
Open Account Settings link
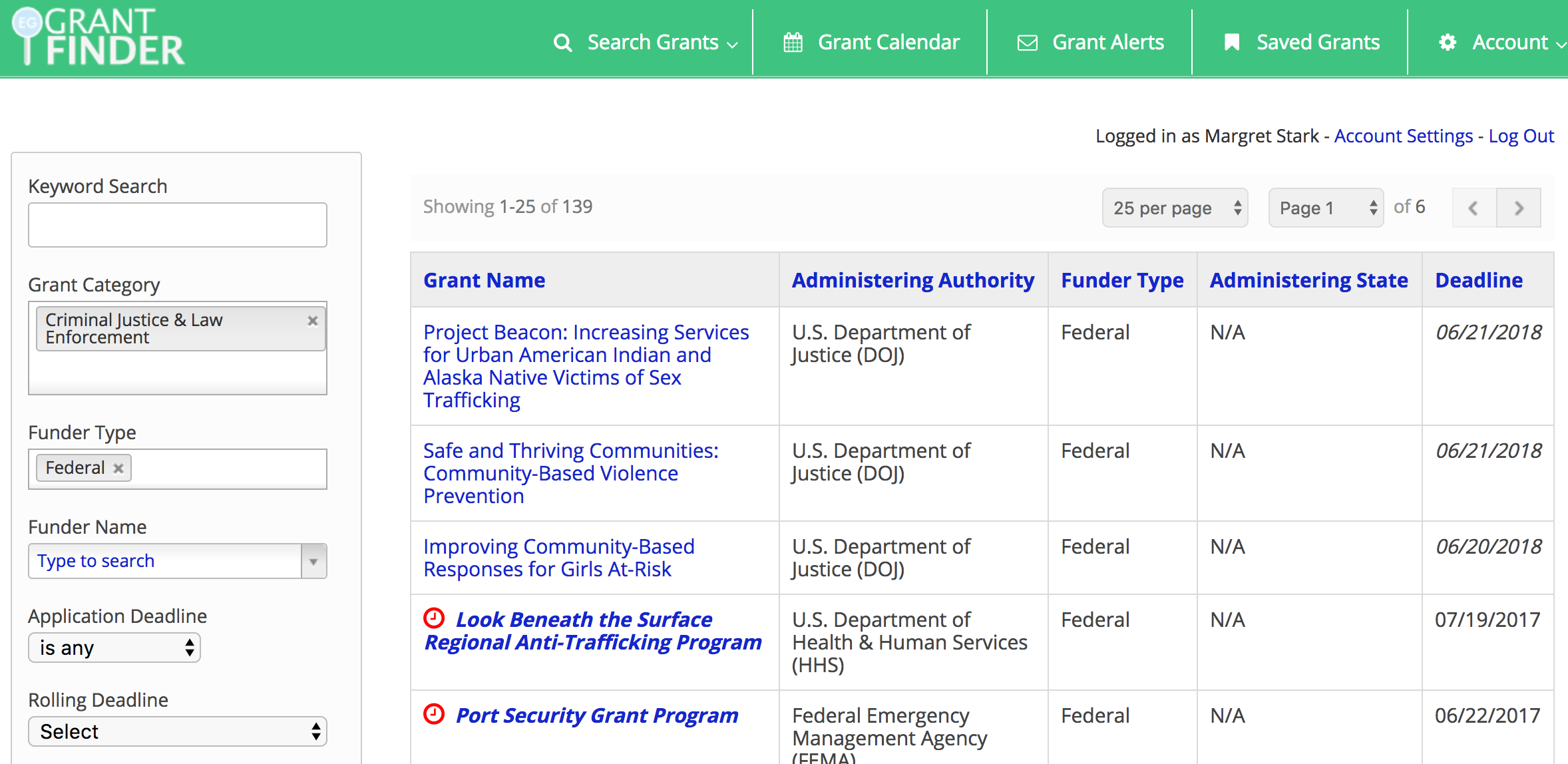[x=1403, y=135]
